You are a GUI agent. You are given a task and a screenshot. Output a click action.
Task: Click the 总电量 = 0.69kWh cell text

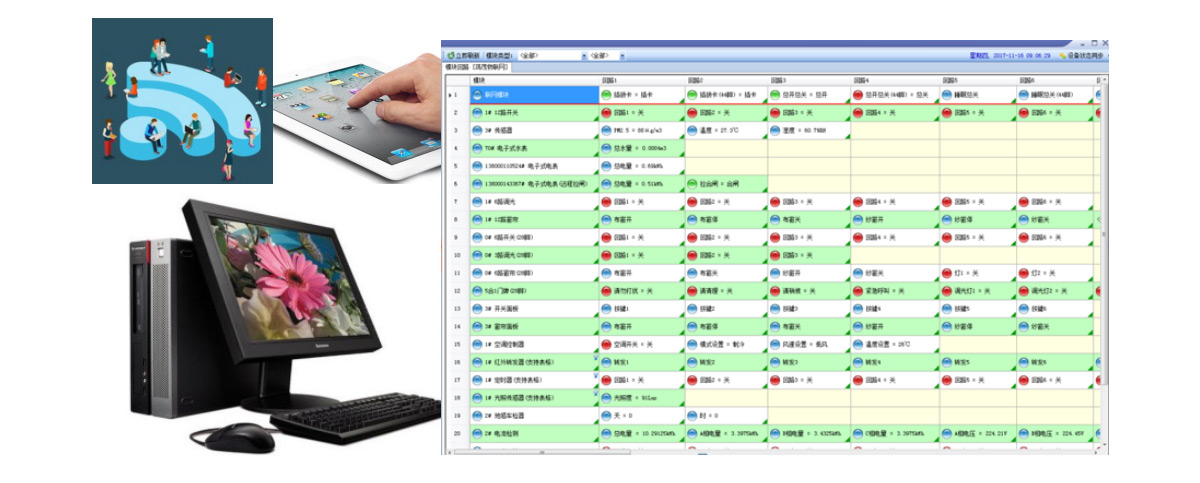tap(636, 166)
